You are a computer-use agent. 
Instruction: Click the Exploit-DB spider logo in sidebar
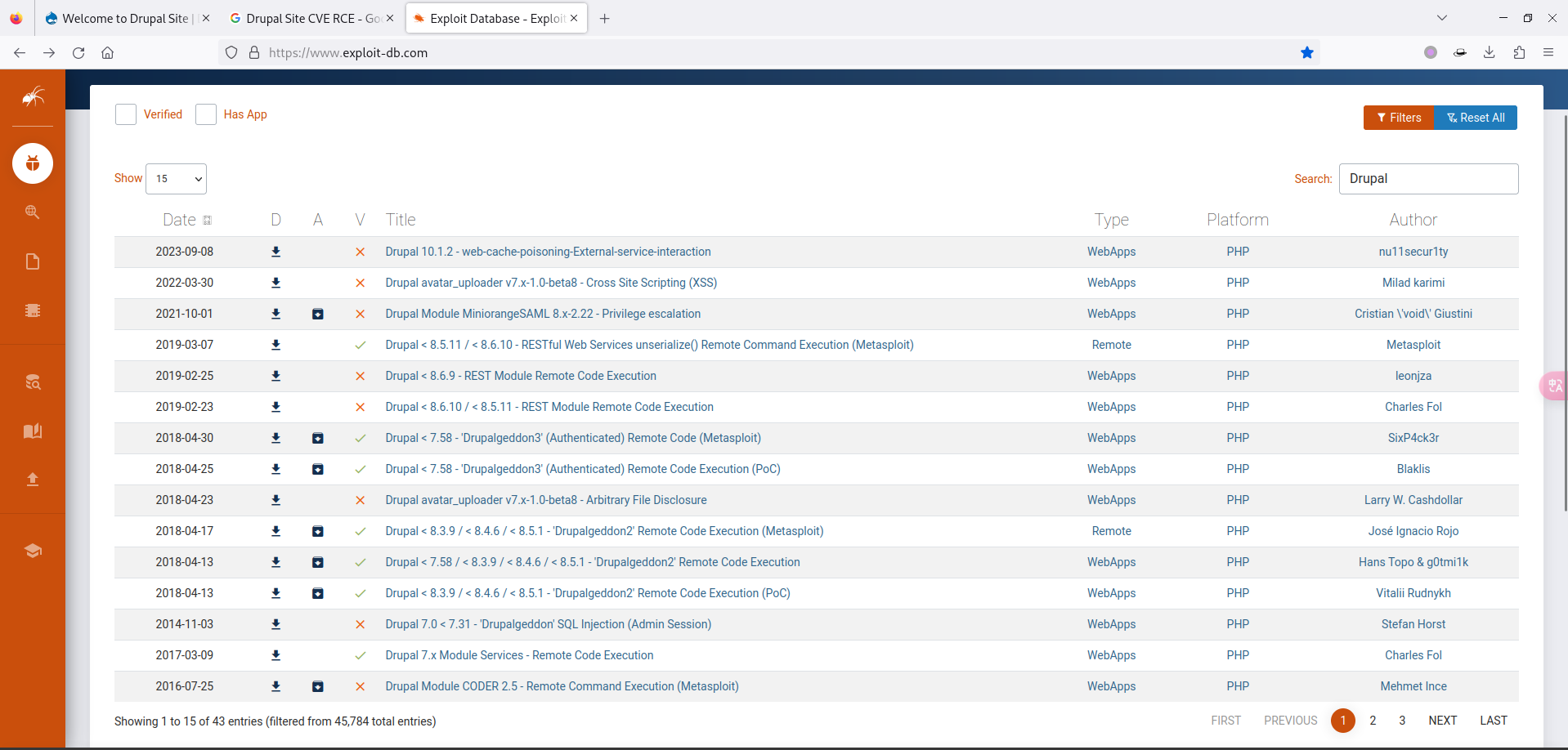[33, 97]
